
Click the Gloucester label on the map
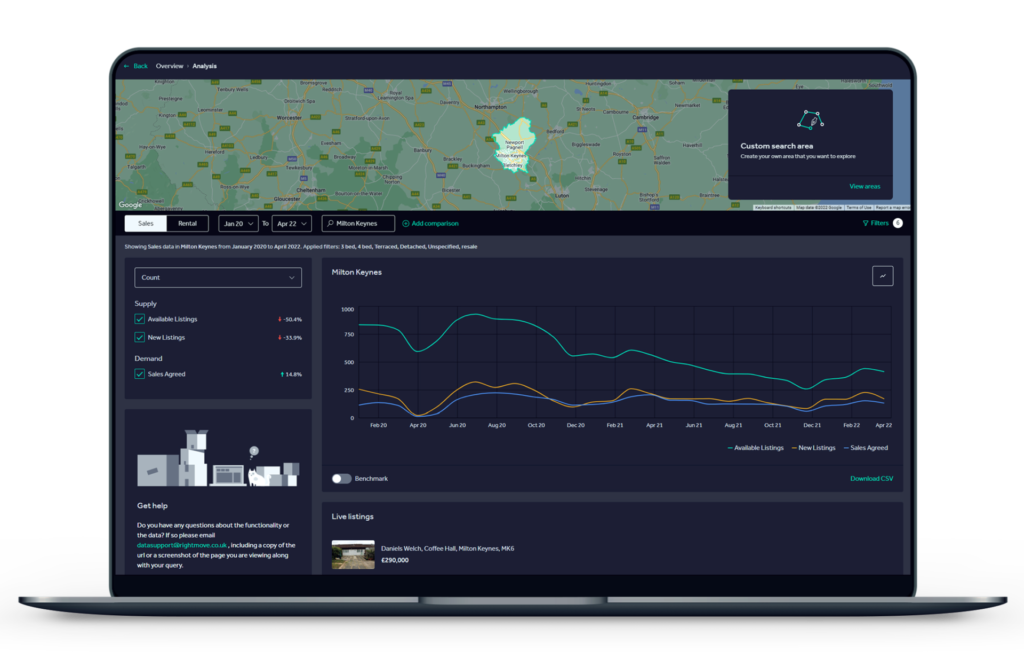287,199
